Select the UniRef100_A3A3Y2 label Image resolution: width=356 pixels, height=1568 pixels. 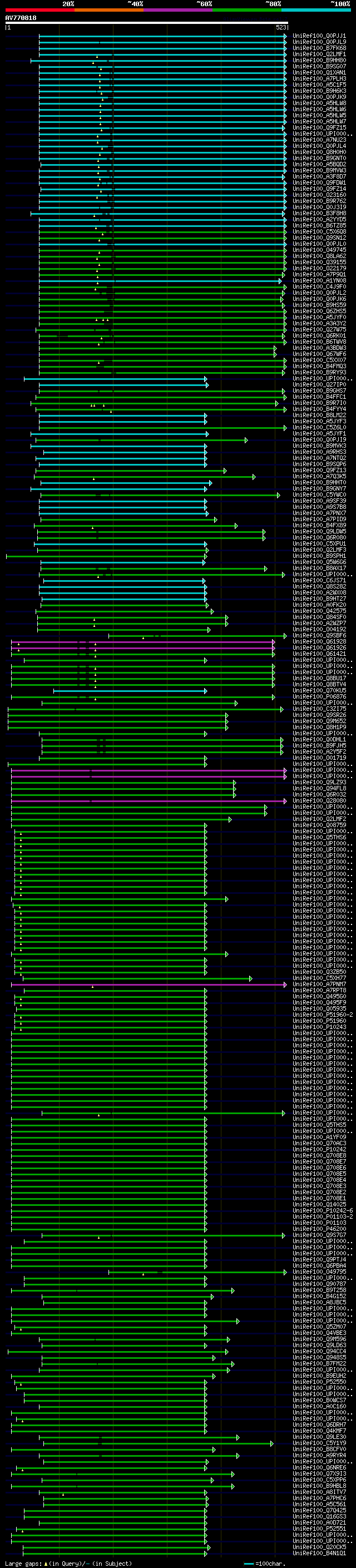(319, 323)
